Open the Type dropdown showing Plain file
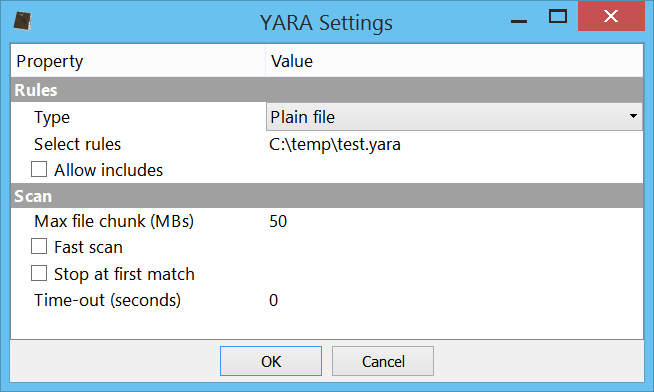This screenshot has height=392, width=654. point(454,117)
